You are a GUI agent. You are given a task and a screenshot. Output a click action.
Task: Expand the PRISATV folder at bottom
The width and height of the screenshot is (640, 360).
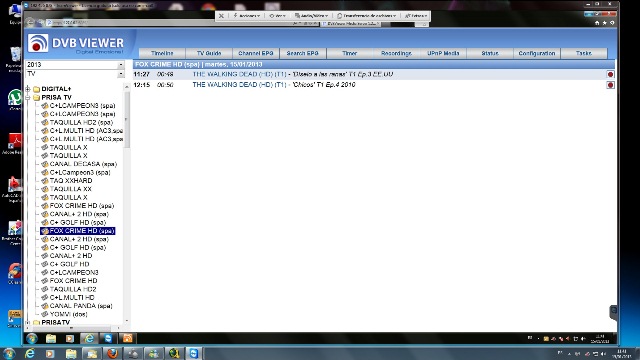pyautogui.click(x=28, y=322)
